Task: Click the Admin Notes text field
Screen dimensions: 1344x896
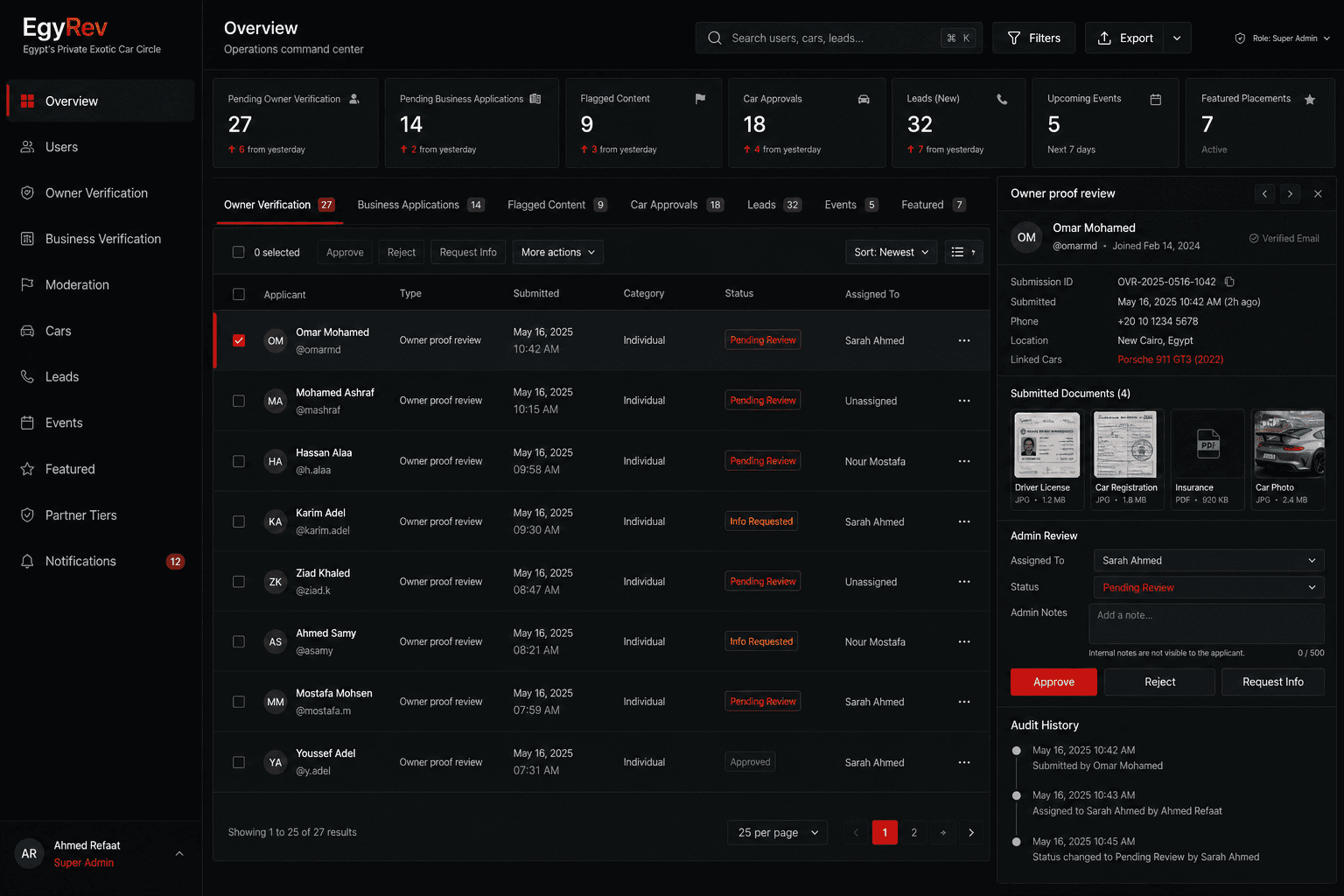Action: click(x=1206, y=624)
